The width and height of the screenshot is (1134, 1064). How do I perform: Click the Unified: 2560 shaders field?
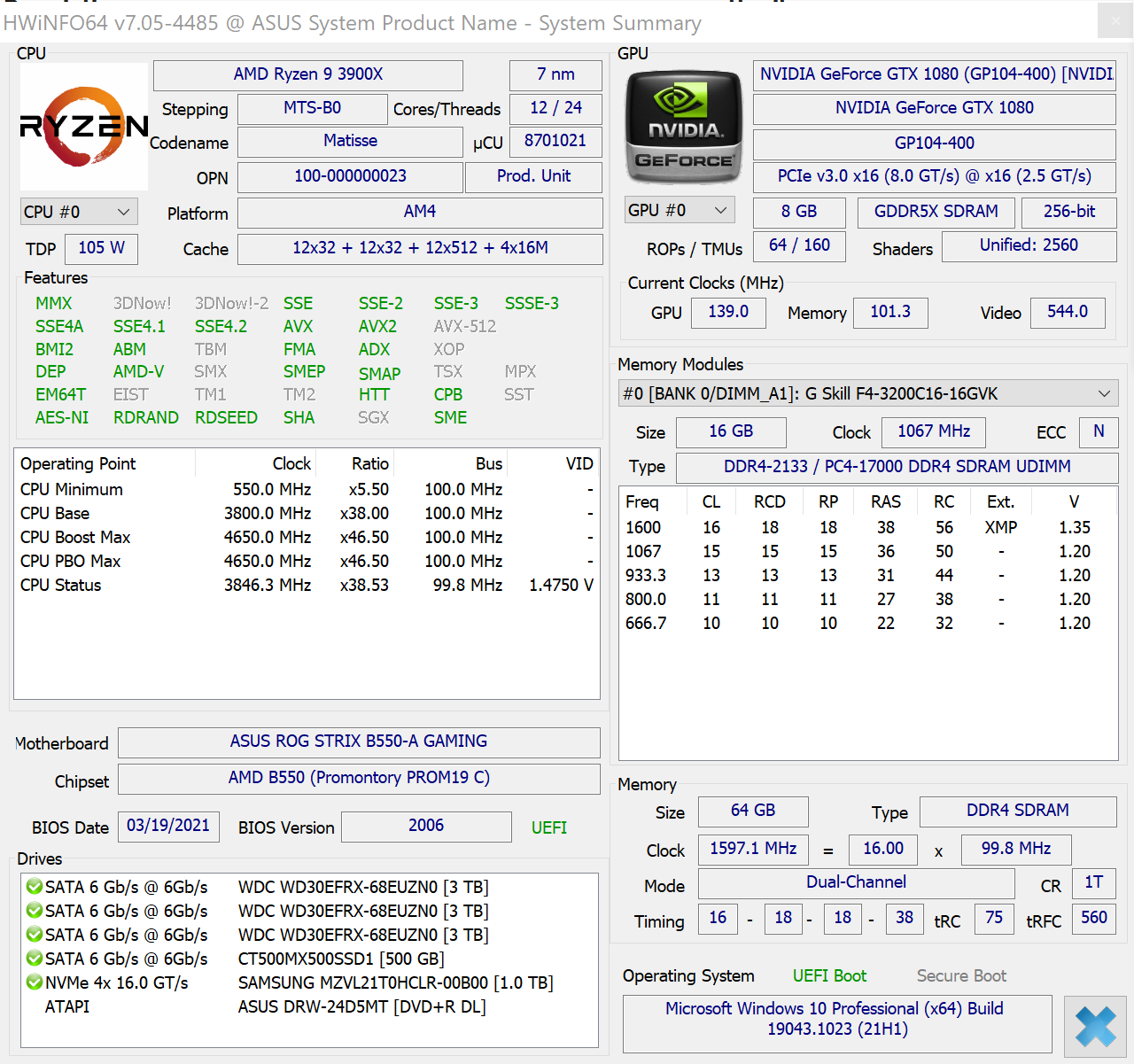point(1029,245)
